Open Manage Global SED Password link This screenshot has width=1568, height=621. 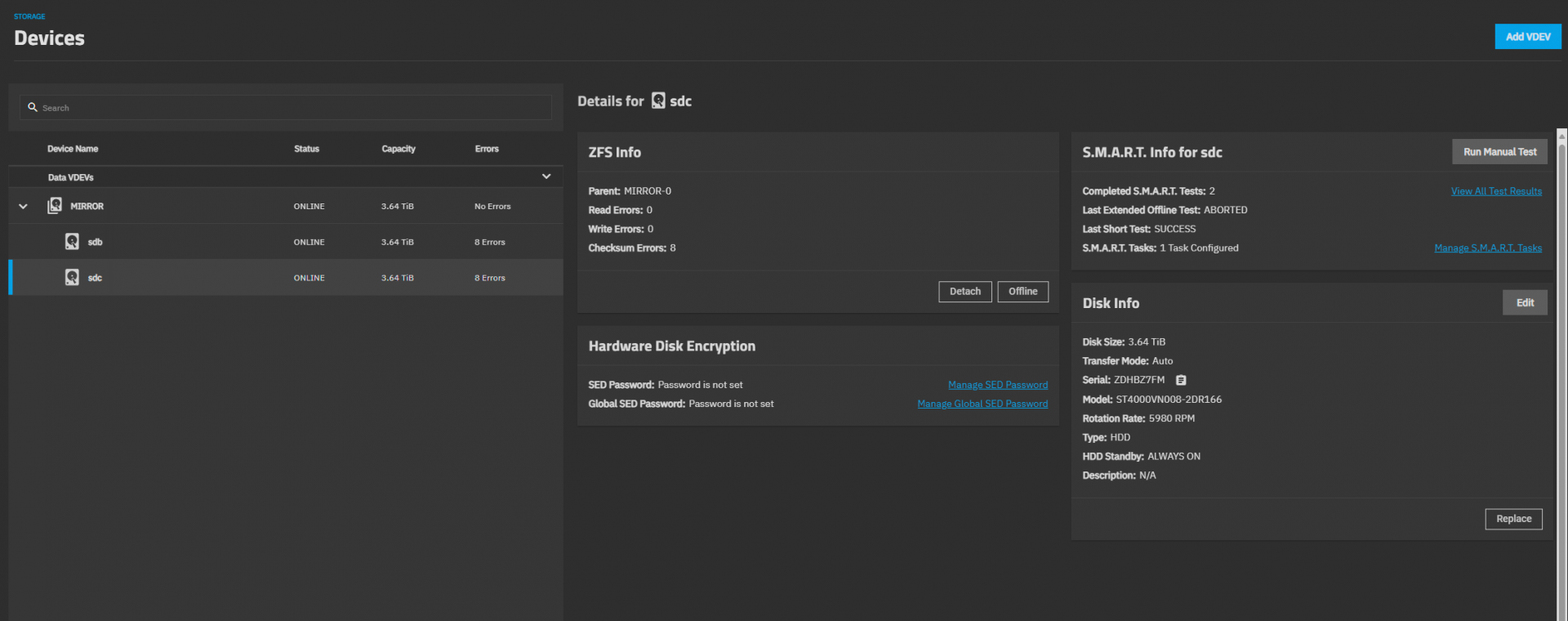982,404
